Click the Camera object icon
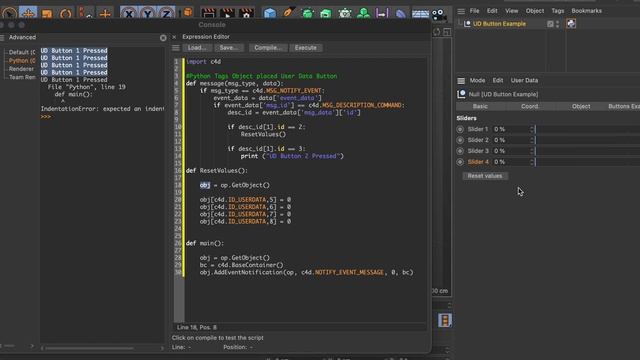 [438, 14]
